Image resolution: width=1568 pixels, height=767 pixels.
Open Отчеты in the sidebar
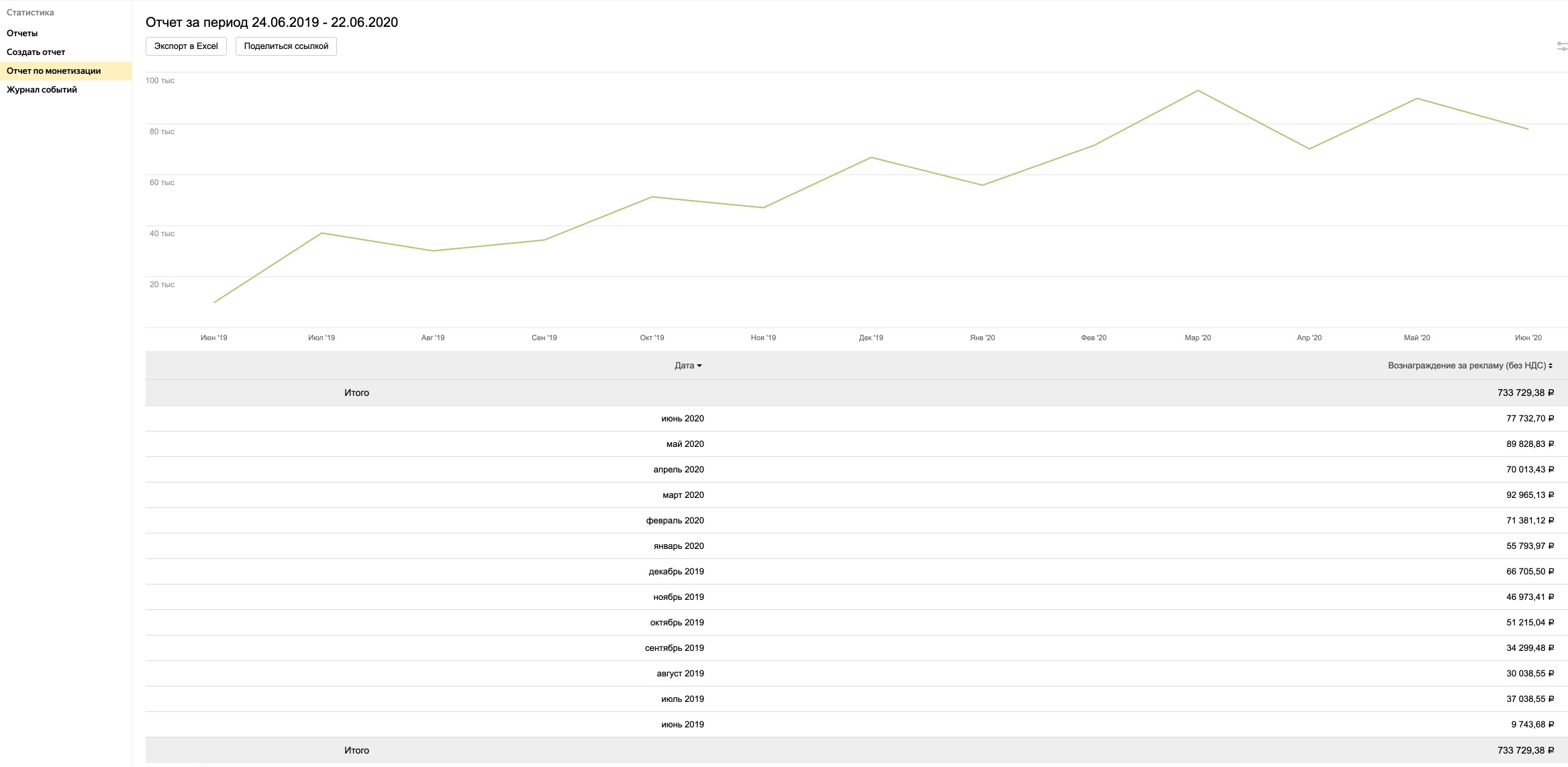pyautogui.click(x=22, y=33)
